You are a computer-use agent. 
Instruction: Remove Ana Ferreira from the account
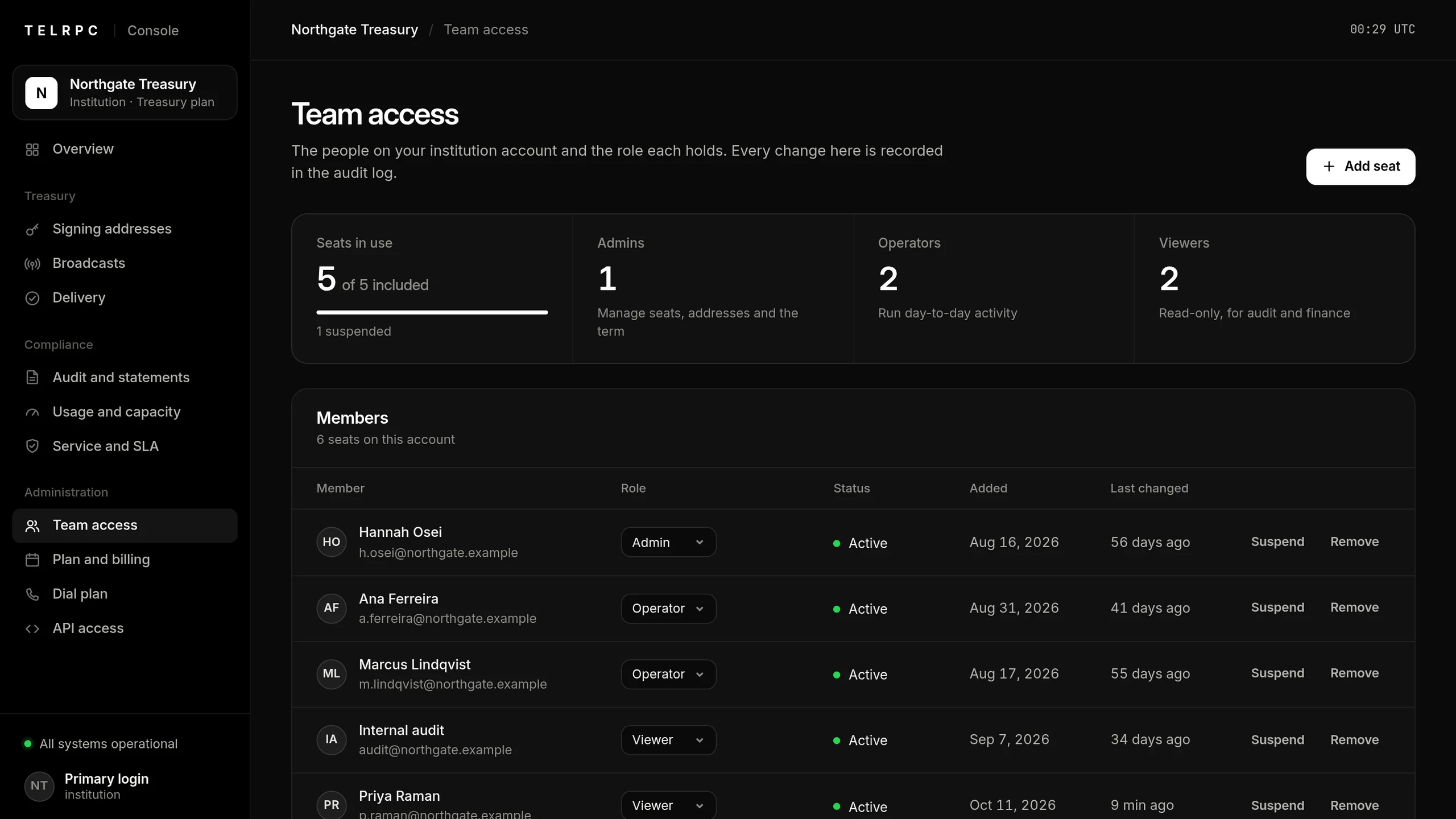pos(1354,607)
